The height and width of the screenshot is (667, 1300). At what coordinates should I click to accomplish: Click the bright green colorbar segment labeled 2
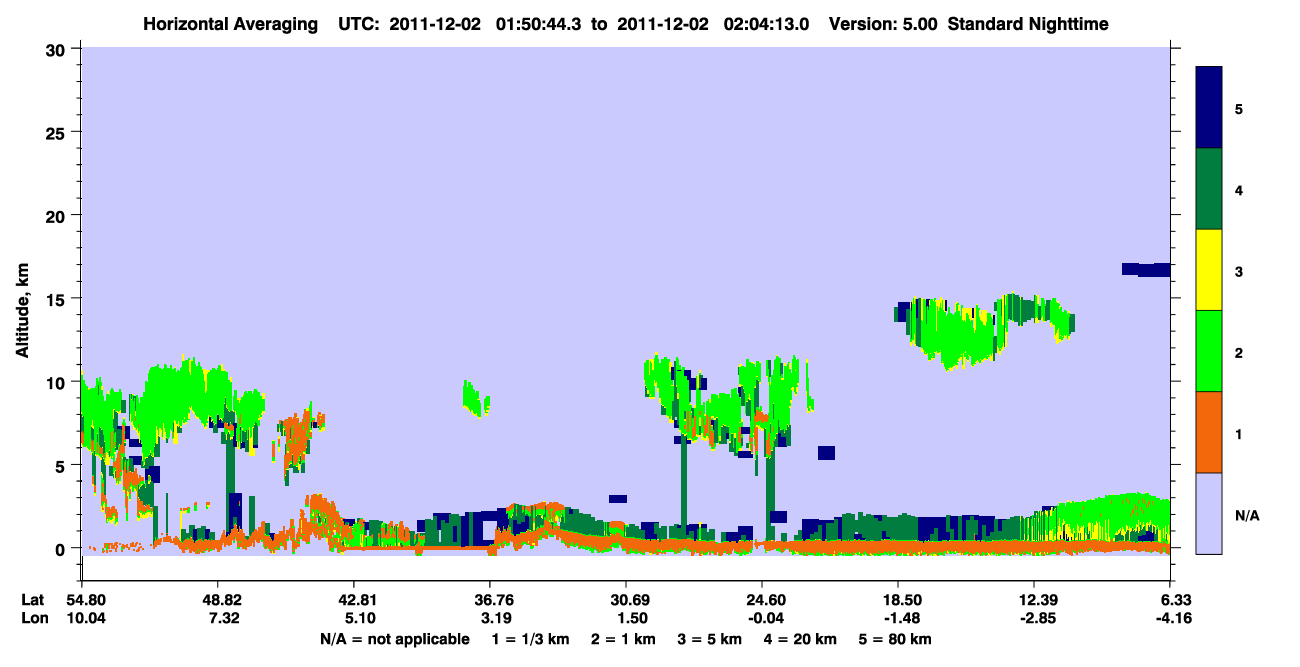(1209, 351)
